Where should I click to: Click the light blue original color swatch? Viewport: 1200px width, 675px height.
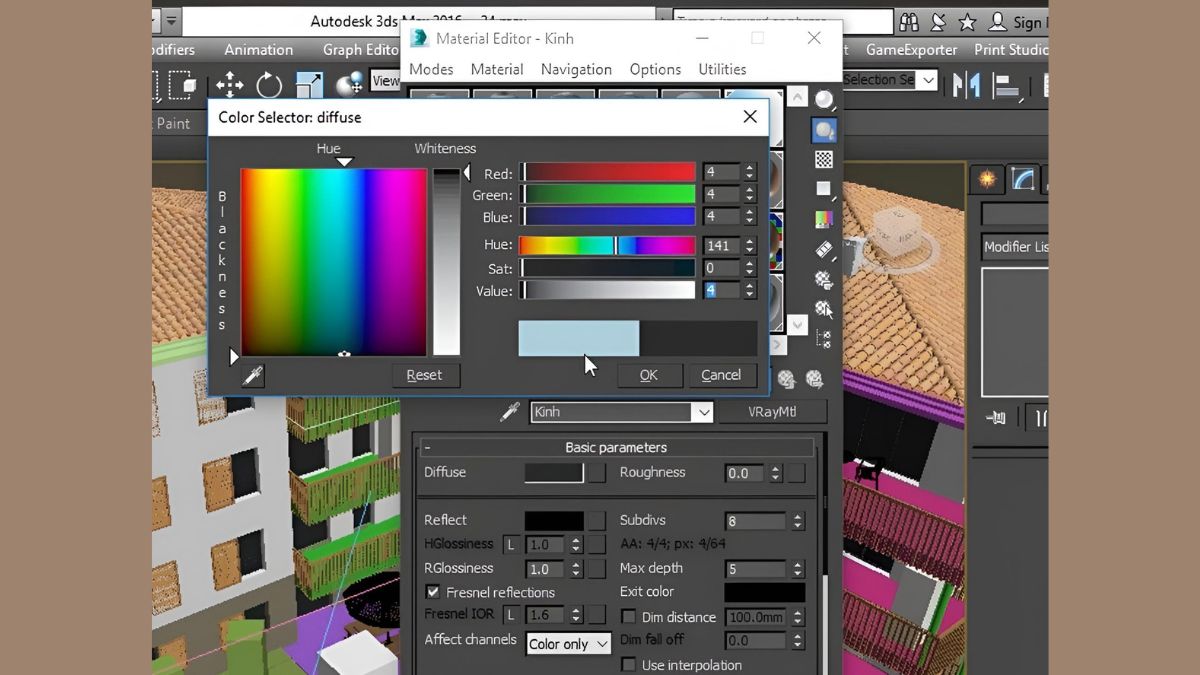pyautogui.click(x=579, y=338)
